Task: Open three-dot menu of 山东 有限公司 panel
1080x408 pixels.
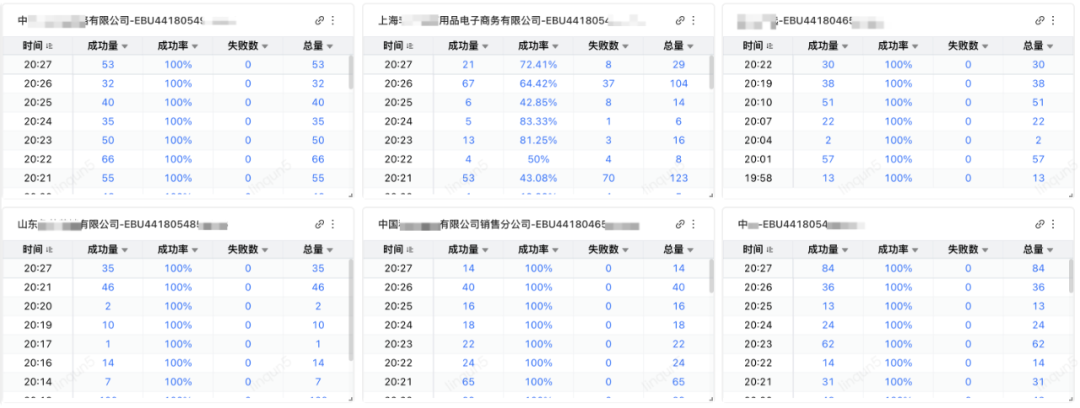Action: point(333,224)
